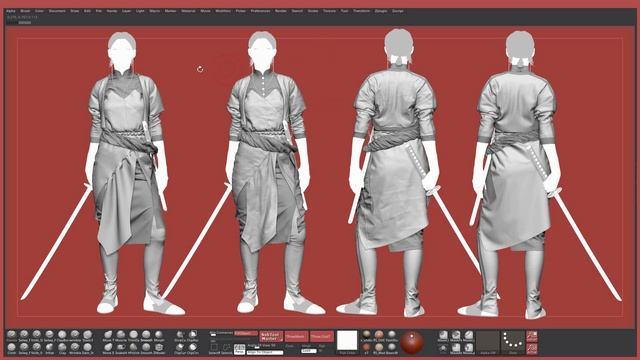Click the Align To Object field
Image resolution: width=640 pixels, height=360 pixels.
click(265, 352)
